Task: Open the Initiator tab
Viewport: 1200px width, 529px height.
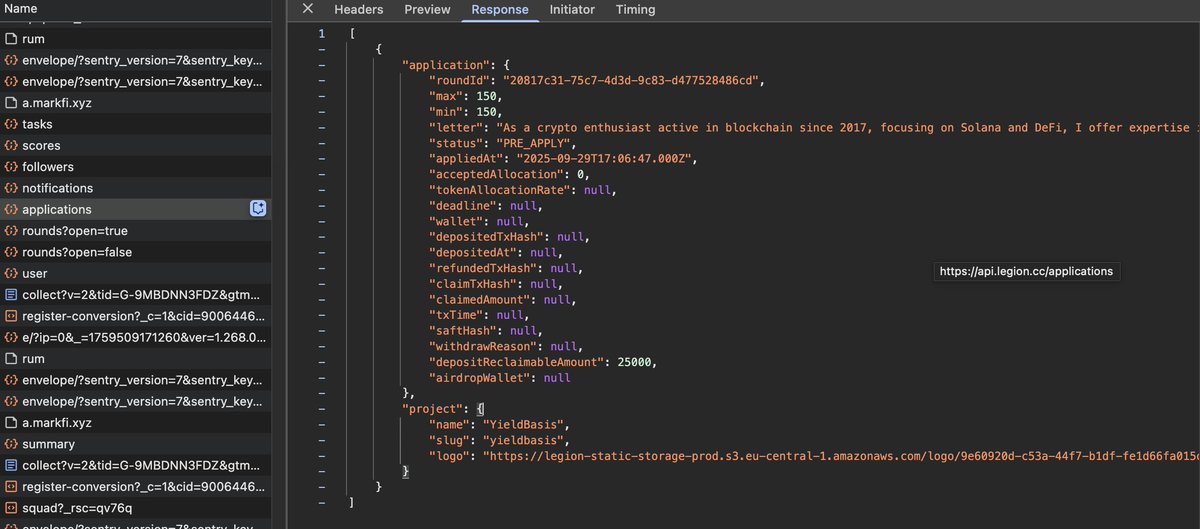Action: click(572, 9)
